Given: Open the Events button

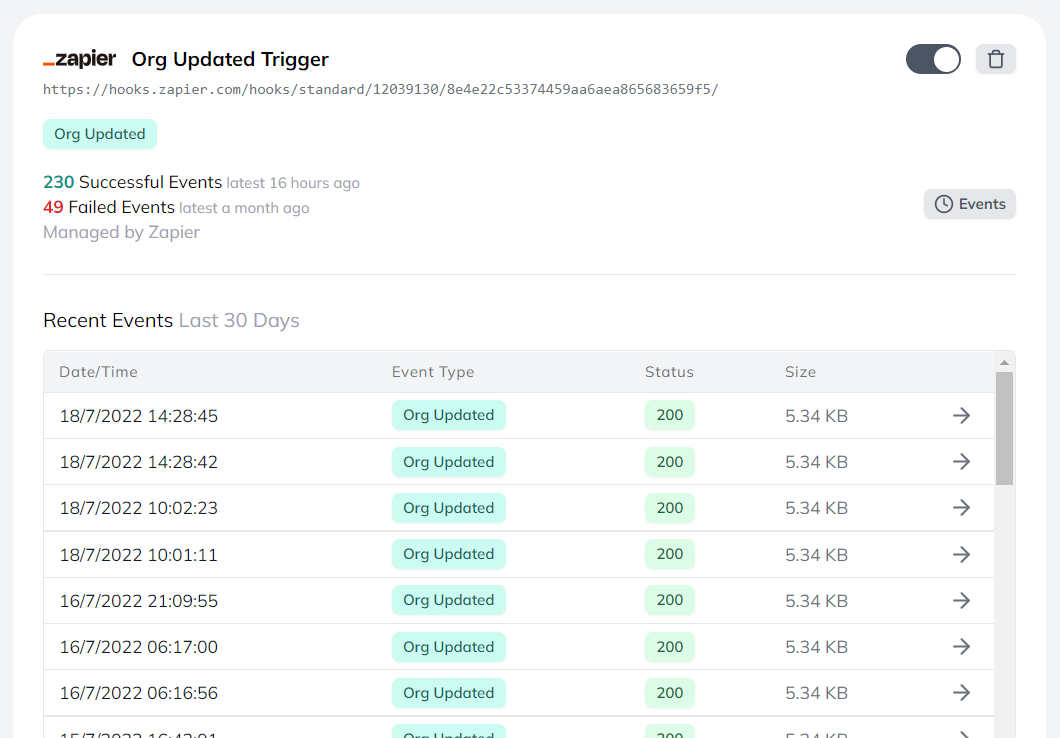Looking at the screenshot, I should pyautogui.click(x=969, y=203).
